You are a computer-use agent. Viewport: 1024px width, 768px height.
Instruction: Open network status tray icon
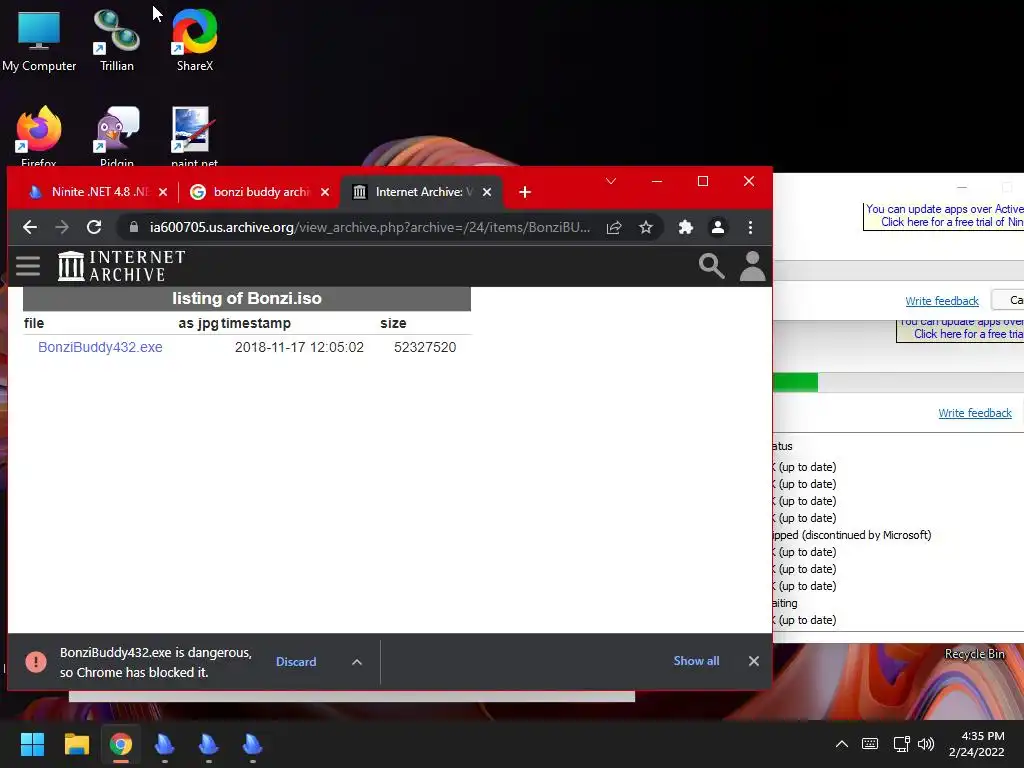pyautogui.click(x=901, y=744)
